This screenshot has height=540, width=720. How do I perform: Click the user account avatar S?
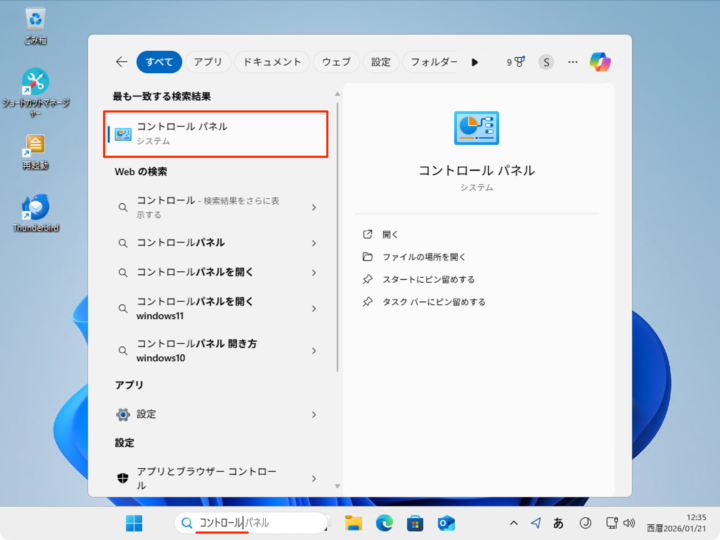(546, 62)
